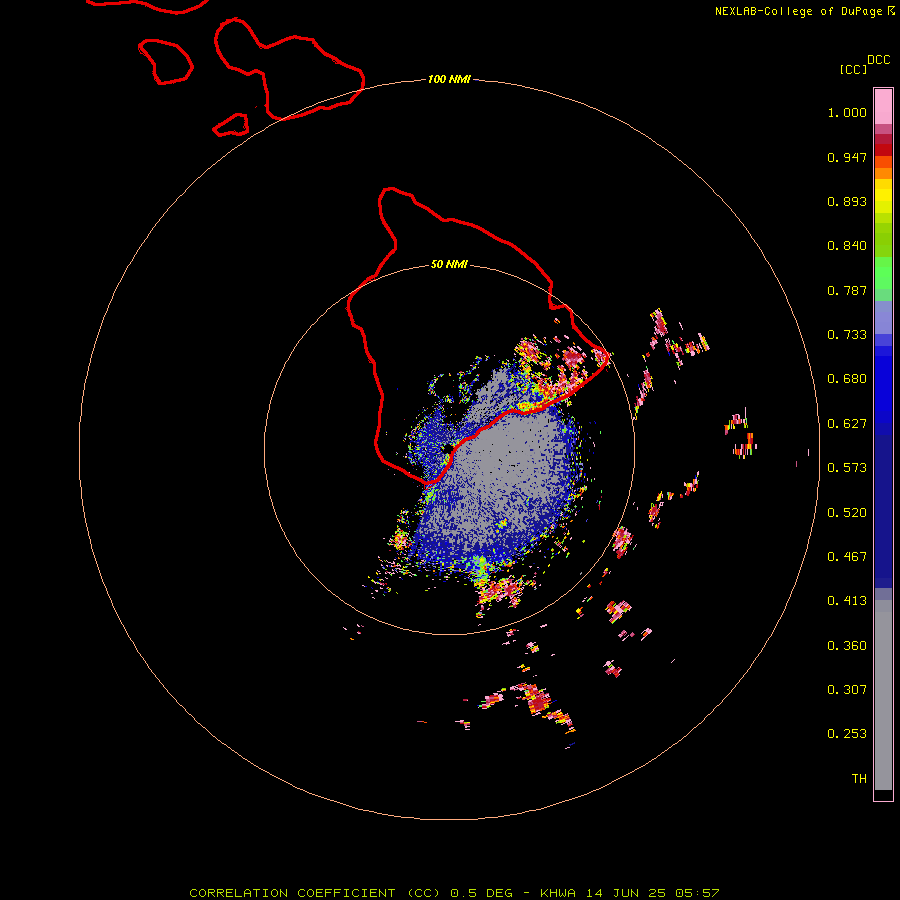This screenshot has width=900, height=900.
Task: Click the 0.467 legend label
Action: tap(847, 557)
